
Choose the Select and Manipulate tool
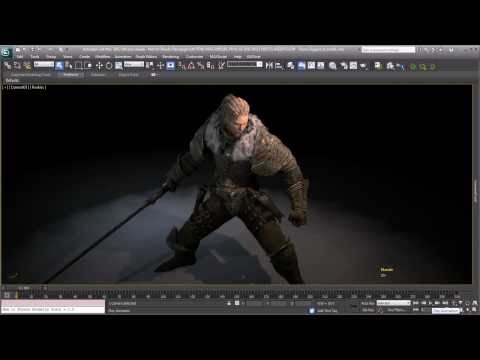(160, 66)
